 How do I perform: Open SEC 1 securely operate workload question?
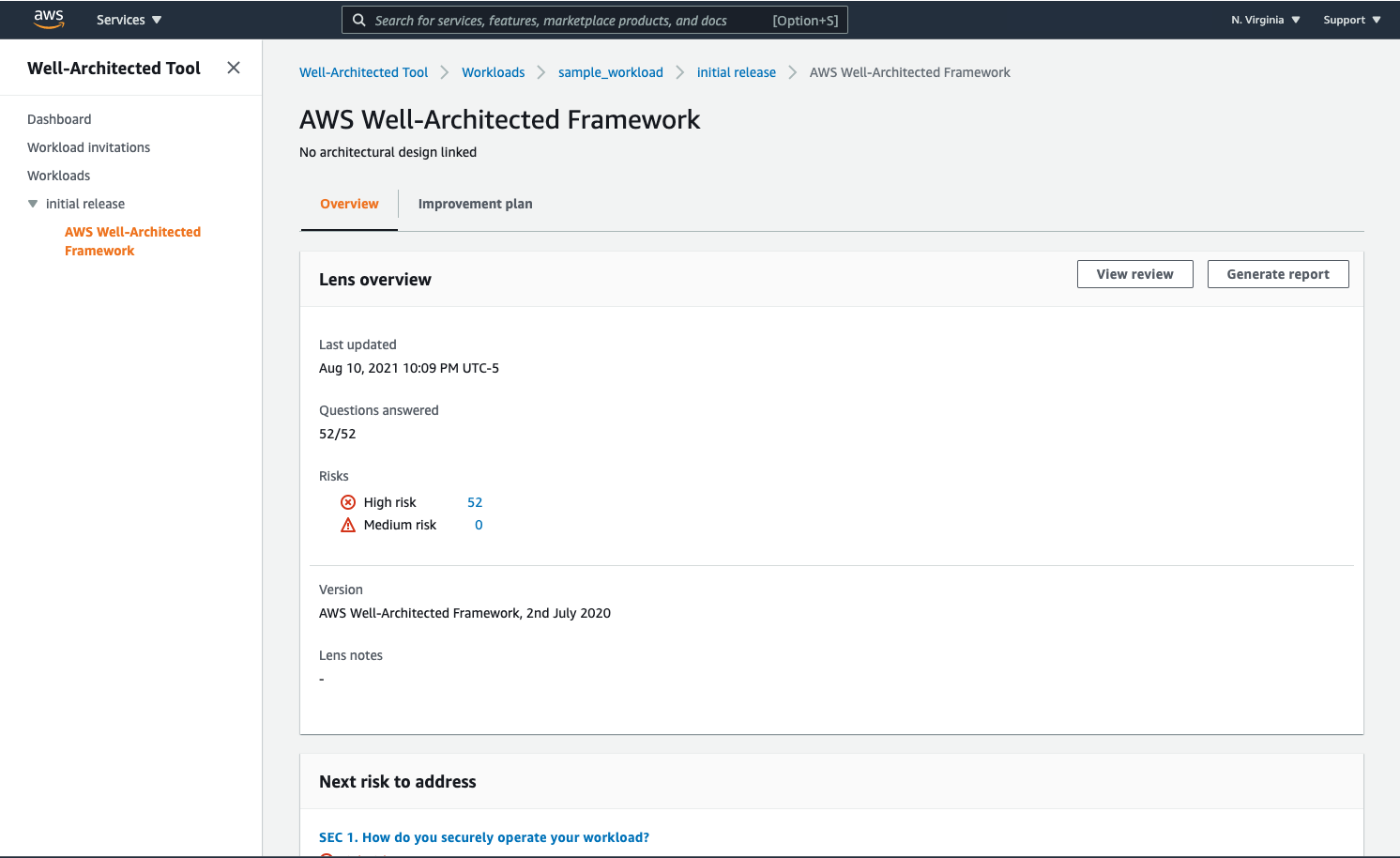click(x=484, y=837)
